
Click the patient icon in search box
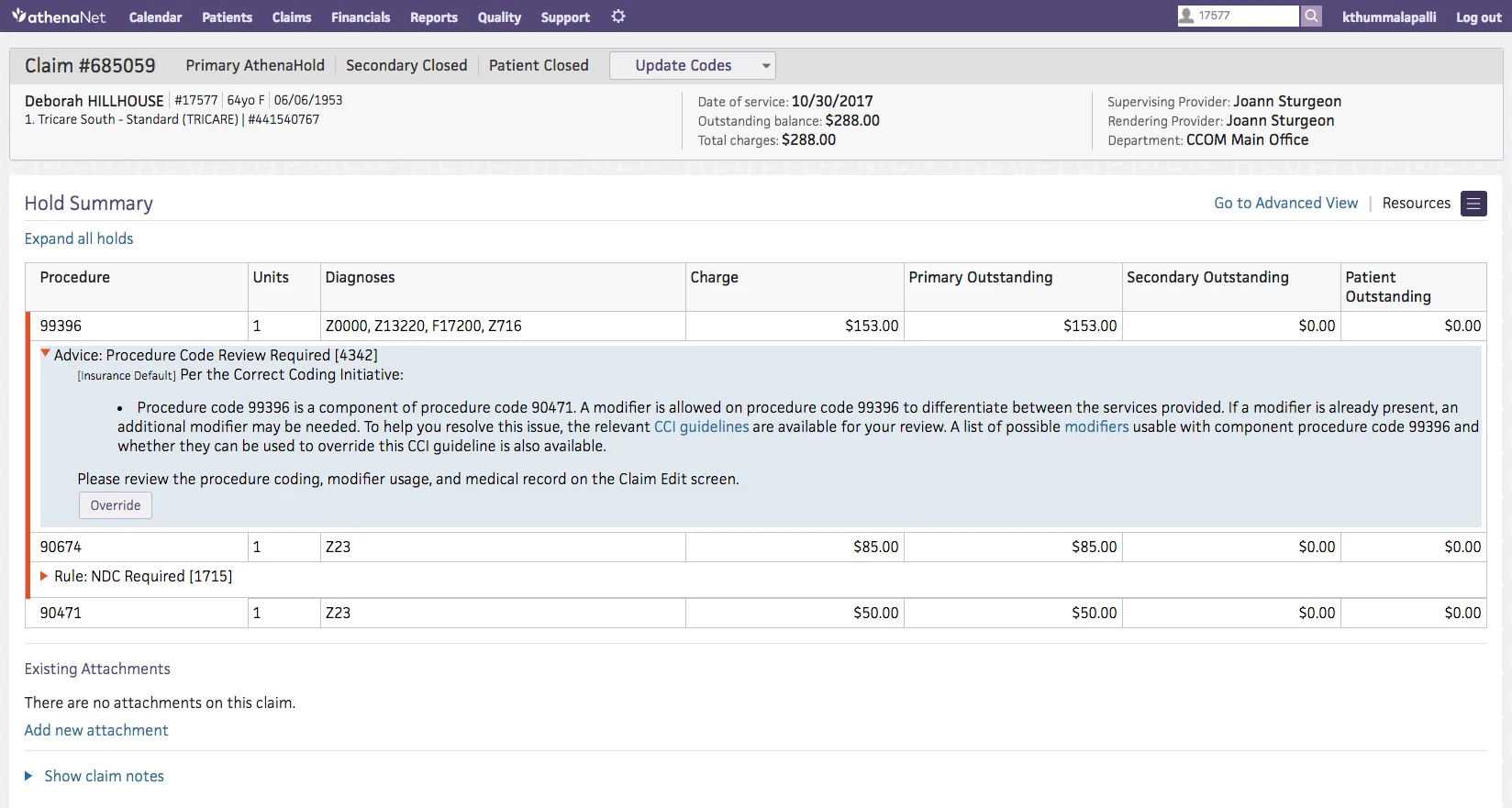1186,16
